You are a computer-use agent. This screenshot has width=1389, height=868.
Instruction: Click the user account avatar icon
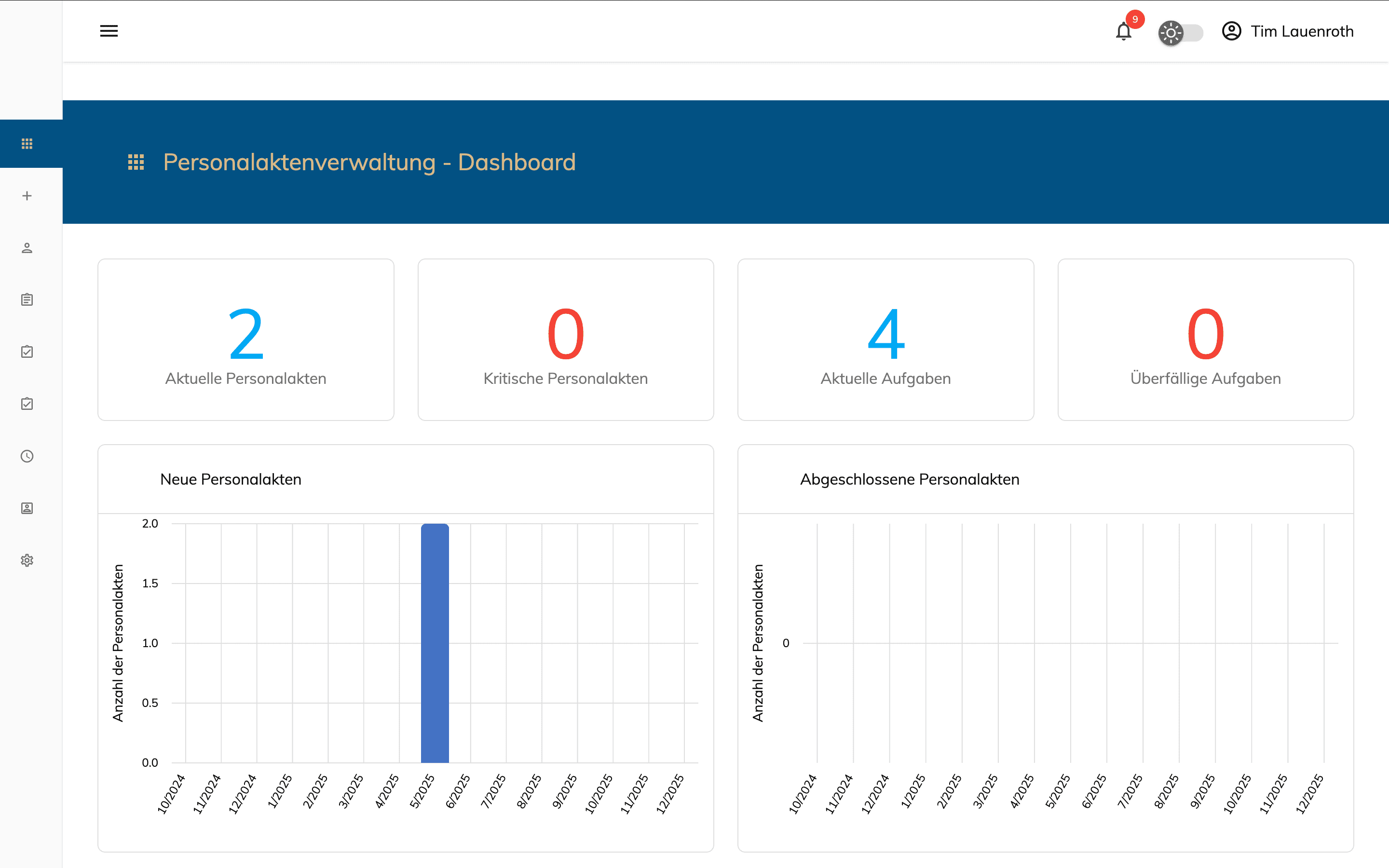click(1231, 31)
